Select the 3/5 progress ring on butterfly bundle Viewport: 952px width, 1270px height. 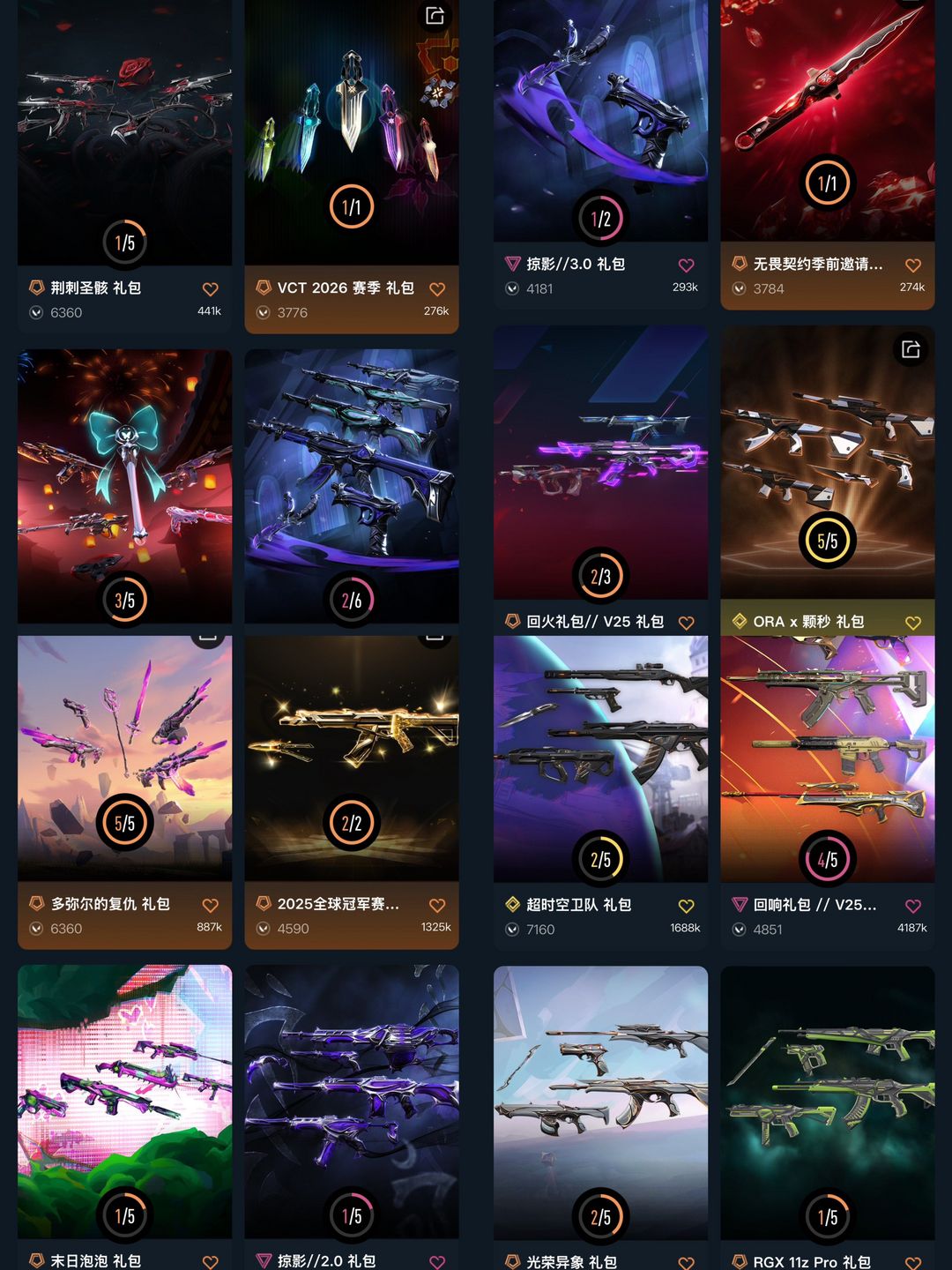(x=125, y=601)
